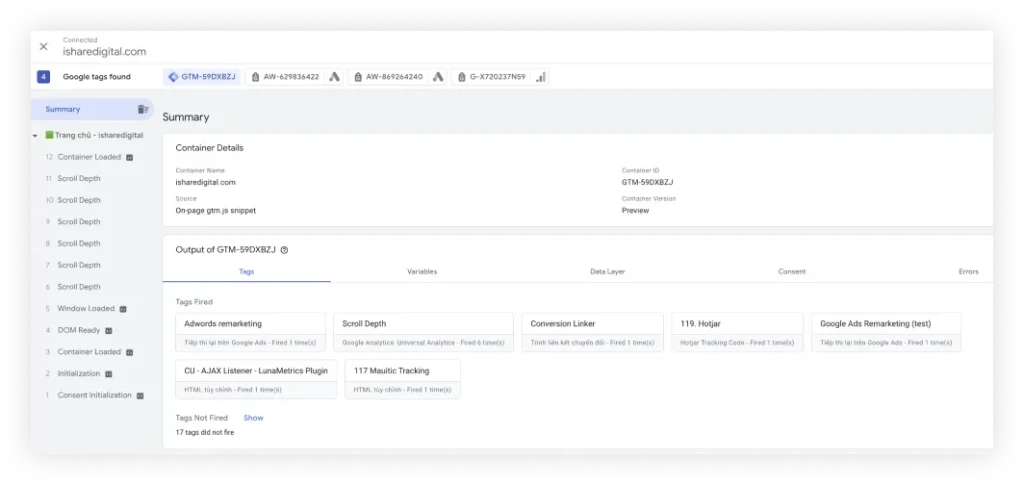The image size is (1024, 485).
Task: Click the API icon beside Initialization event
Action: [108, 373]
